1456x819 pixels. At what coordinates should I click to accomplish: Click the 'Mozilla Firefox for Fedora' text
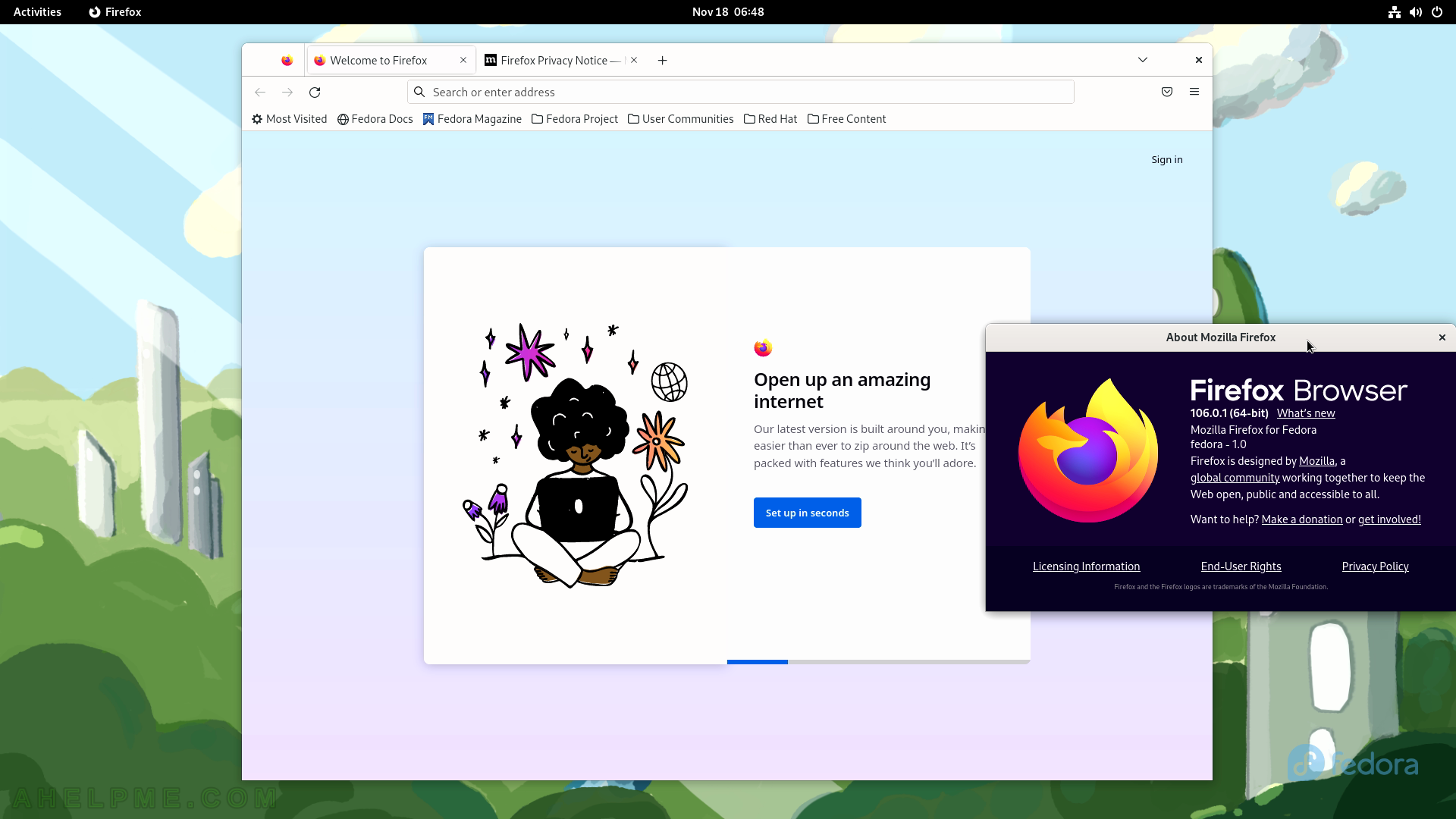coord(1254,430)
